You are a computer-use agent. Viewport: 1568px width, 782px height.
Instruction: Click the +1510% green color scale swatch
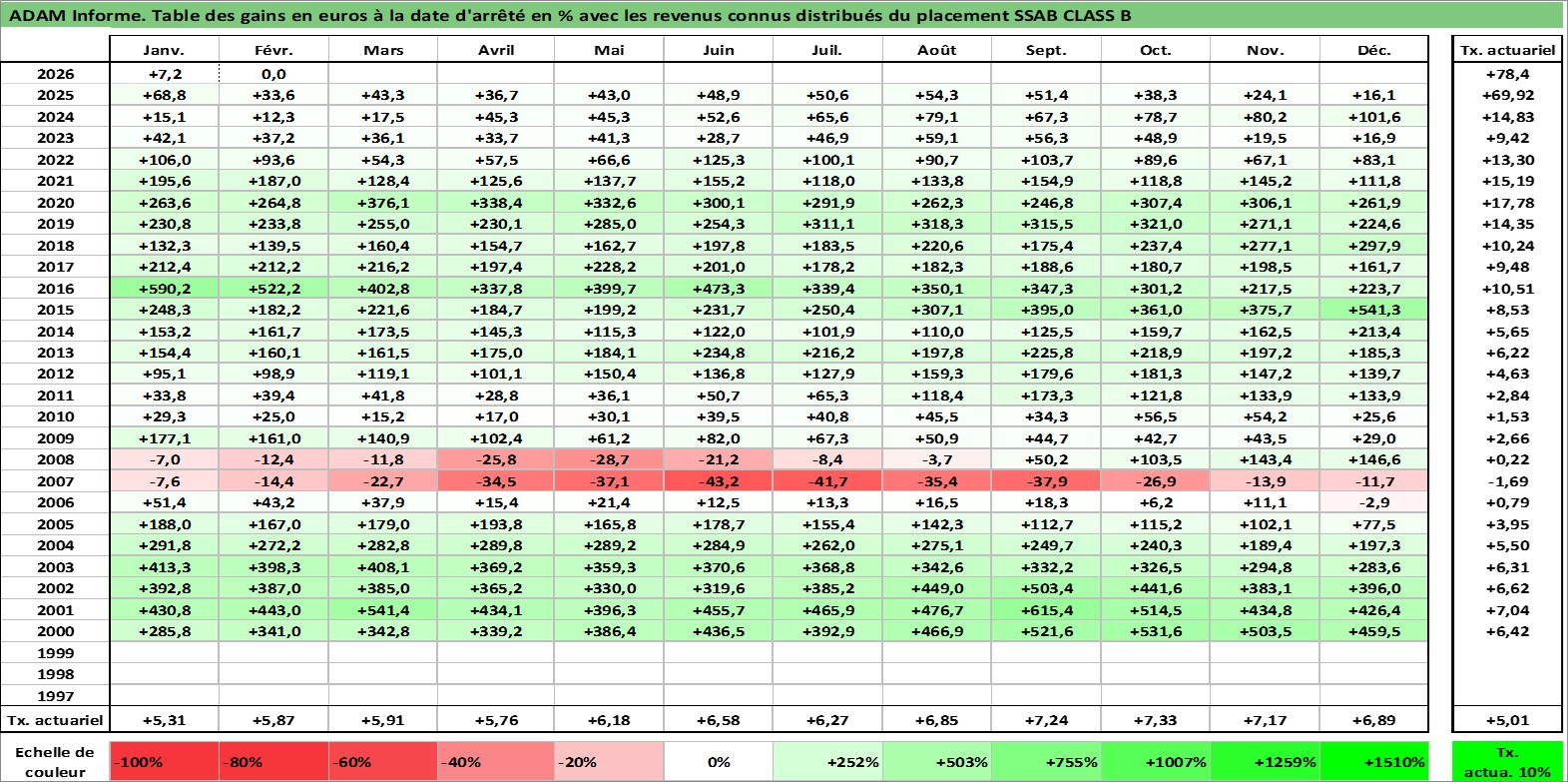click(x=1373, y=762)
